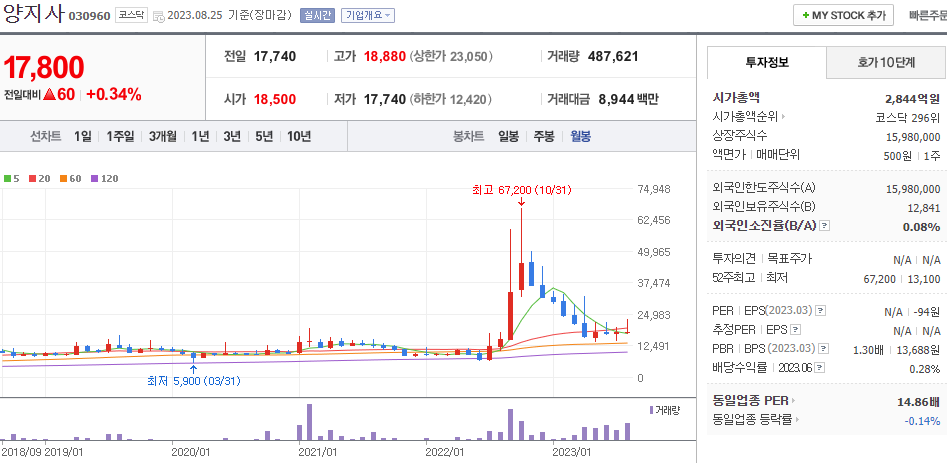Image resolution: width=947 pixels, height=463 pixels.
Task: Click the +0.34% change rate
Action: (x=114, y=94)
